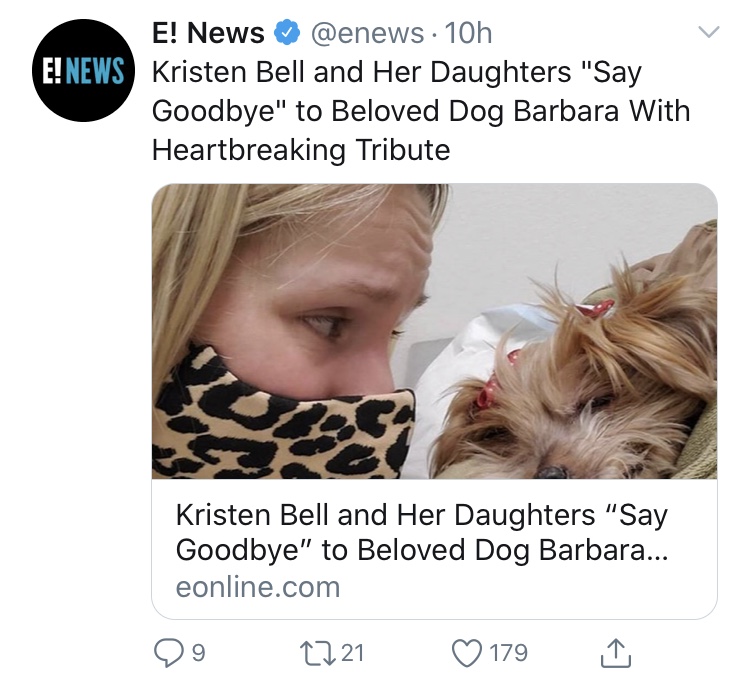Click the leopard print mask in photo
750x682 pixels.
coord(283,418)
